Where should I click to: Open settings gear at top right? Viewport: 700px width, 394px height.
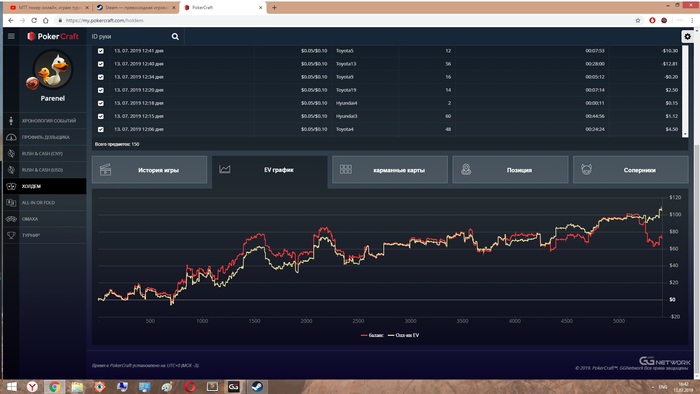pyautogui.click(x=688, y=37)
